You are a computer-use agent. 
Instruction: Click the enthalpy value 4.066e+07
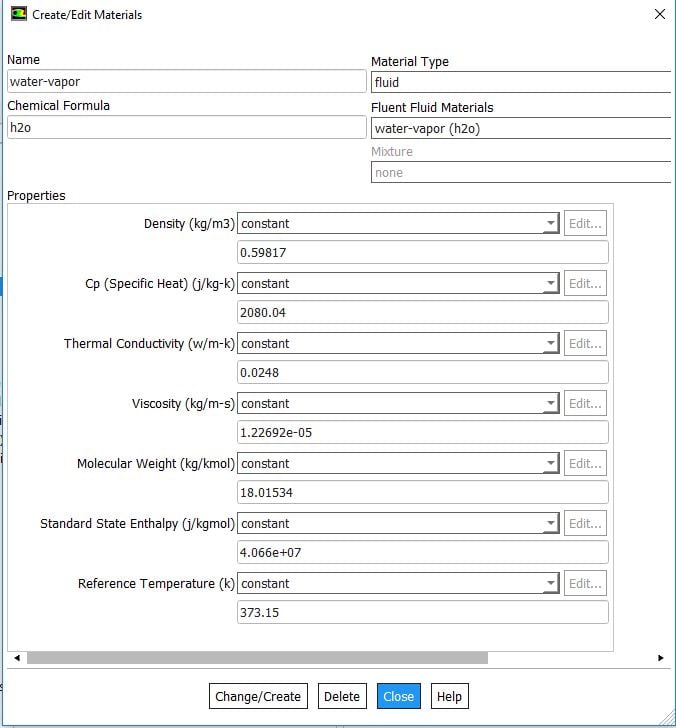[x=422, y=552]
